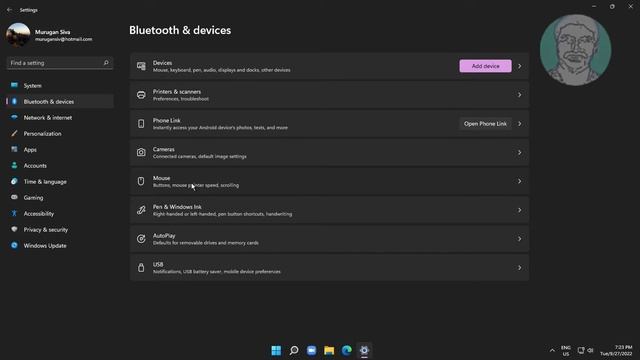Select Accessibility in sidebar
Image resolution: width=640 pixels, height=360 pixels.
coord(60,213)
